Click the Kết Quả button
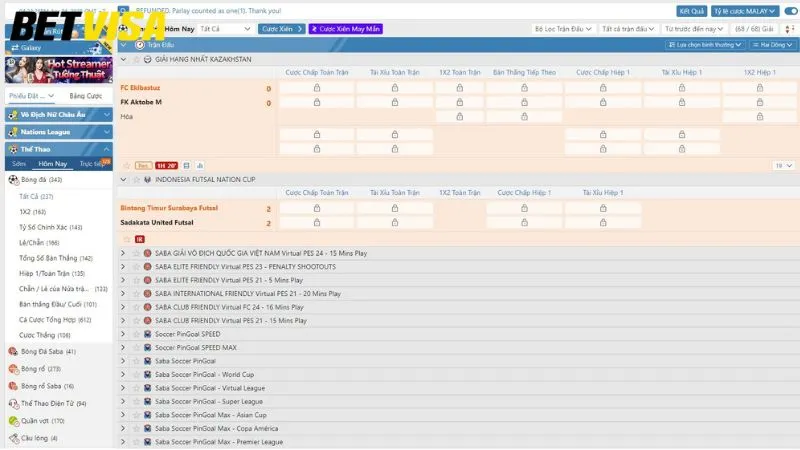 [691, 11]
